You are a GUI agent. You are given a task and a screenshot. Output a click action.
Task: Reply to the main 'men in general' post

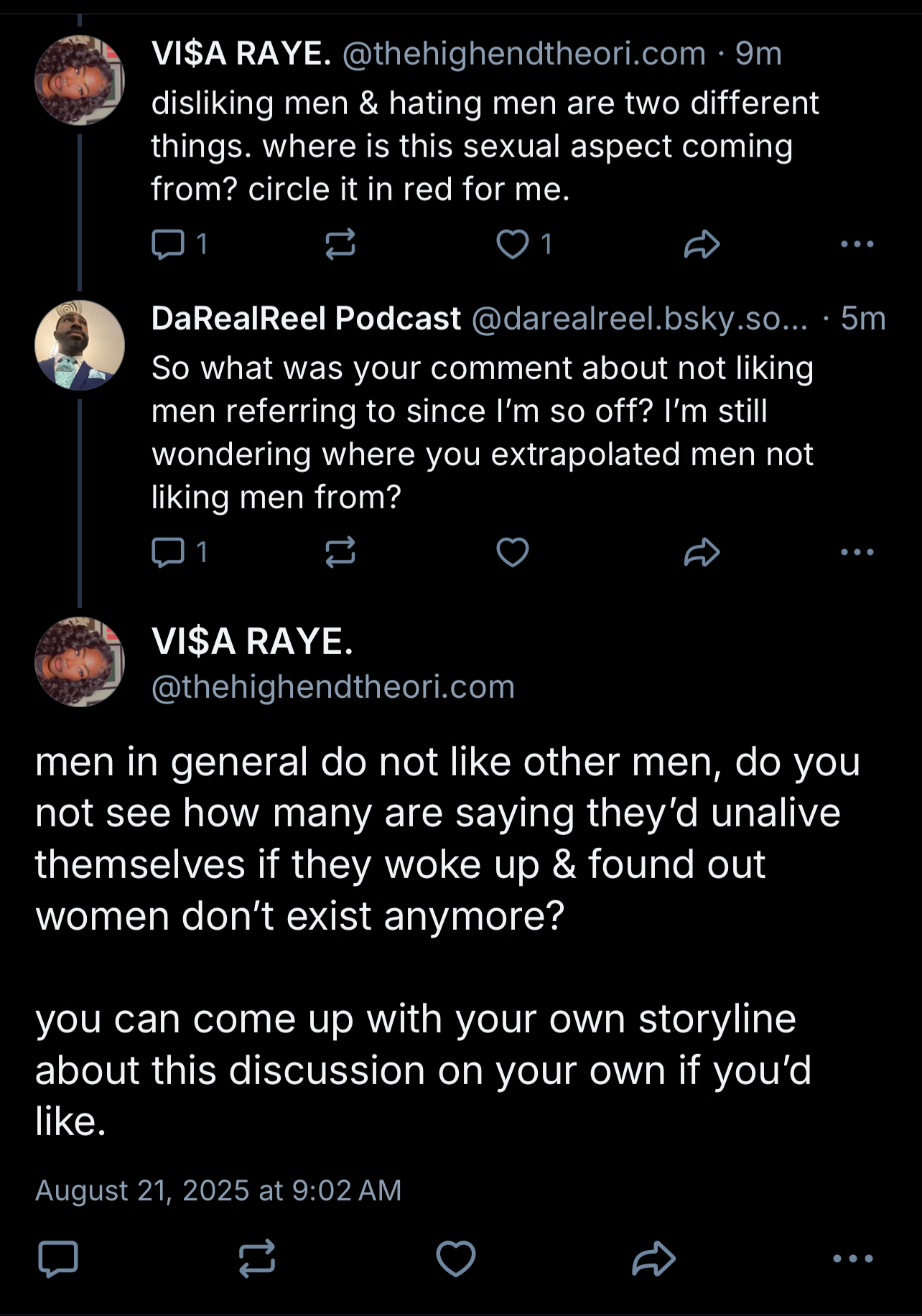[x=57, y=1259]
